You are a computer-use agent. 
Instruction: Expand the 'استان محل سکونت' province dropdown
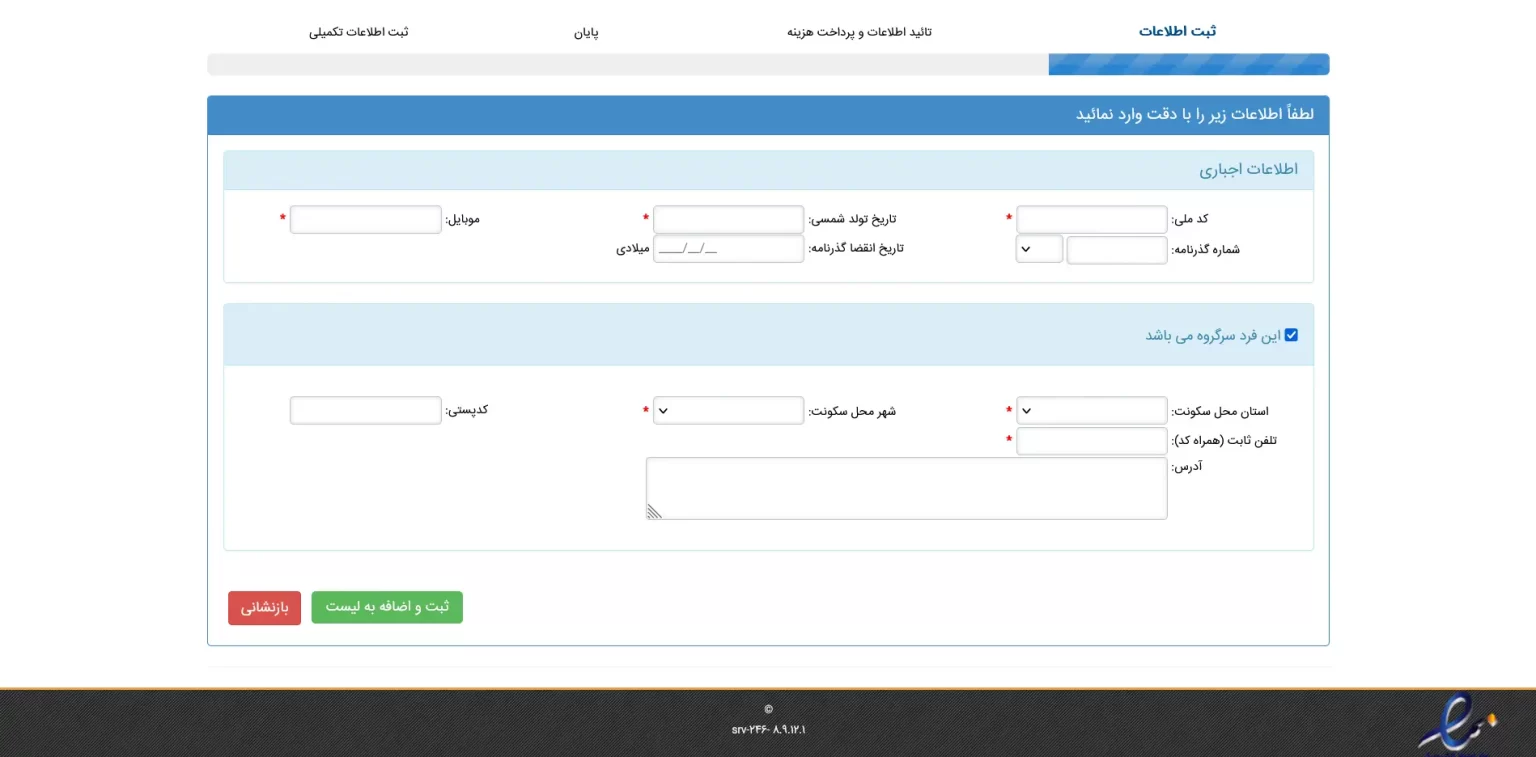(x=1091, y=410)
